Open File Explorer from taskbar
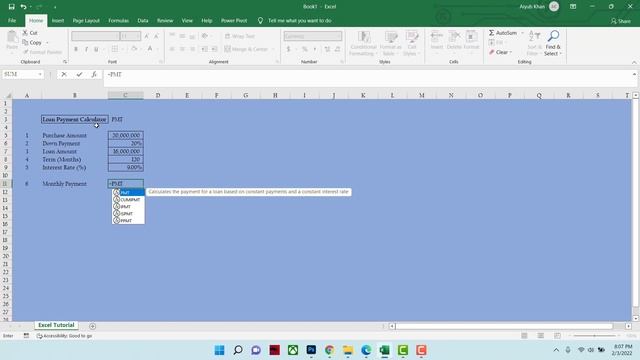Screen dimensions: 640x360 point(348,350)
